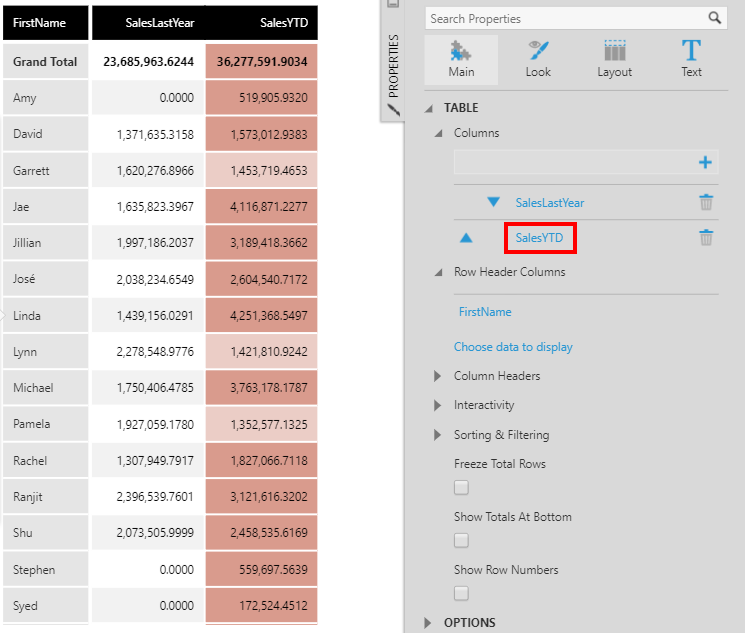Screen dimensions: 745x633
Task: Expand the Column Headers group
Action: (x=438, y=376)
